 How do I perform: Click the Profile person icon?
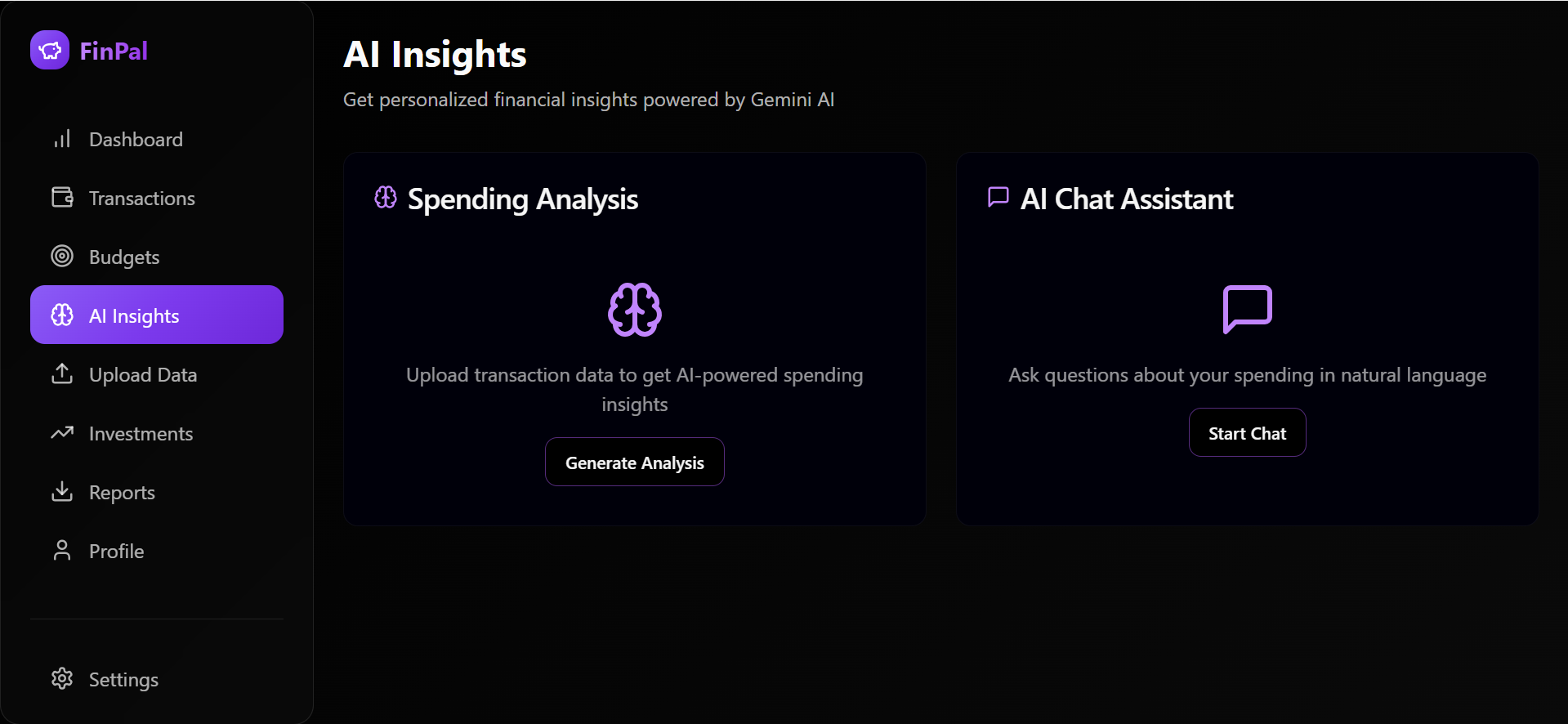[62, 551]
